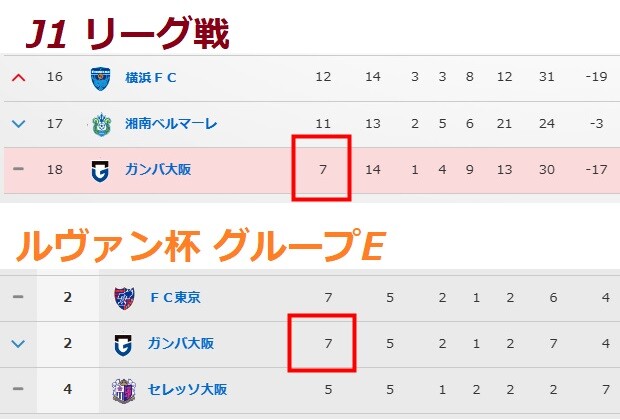Viewport: 620px width, 420px height.
Task: Click red up arrow beside rank 16
Action: [19, 78]
